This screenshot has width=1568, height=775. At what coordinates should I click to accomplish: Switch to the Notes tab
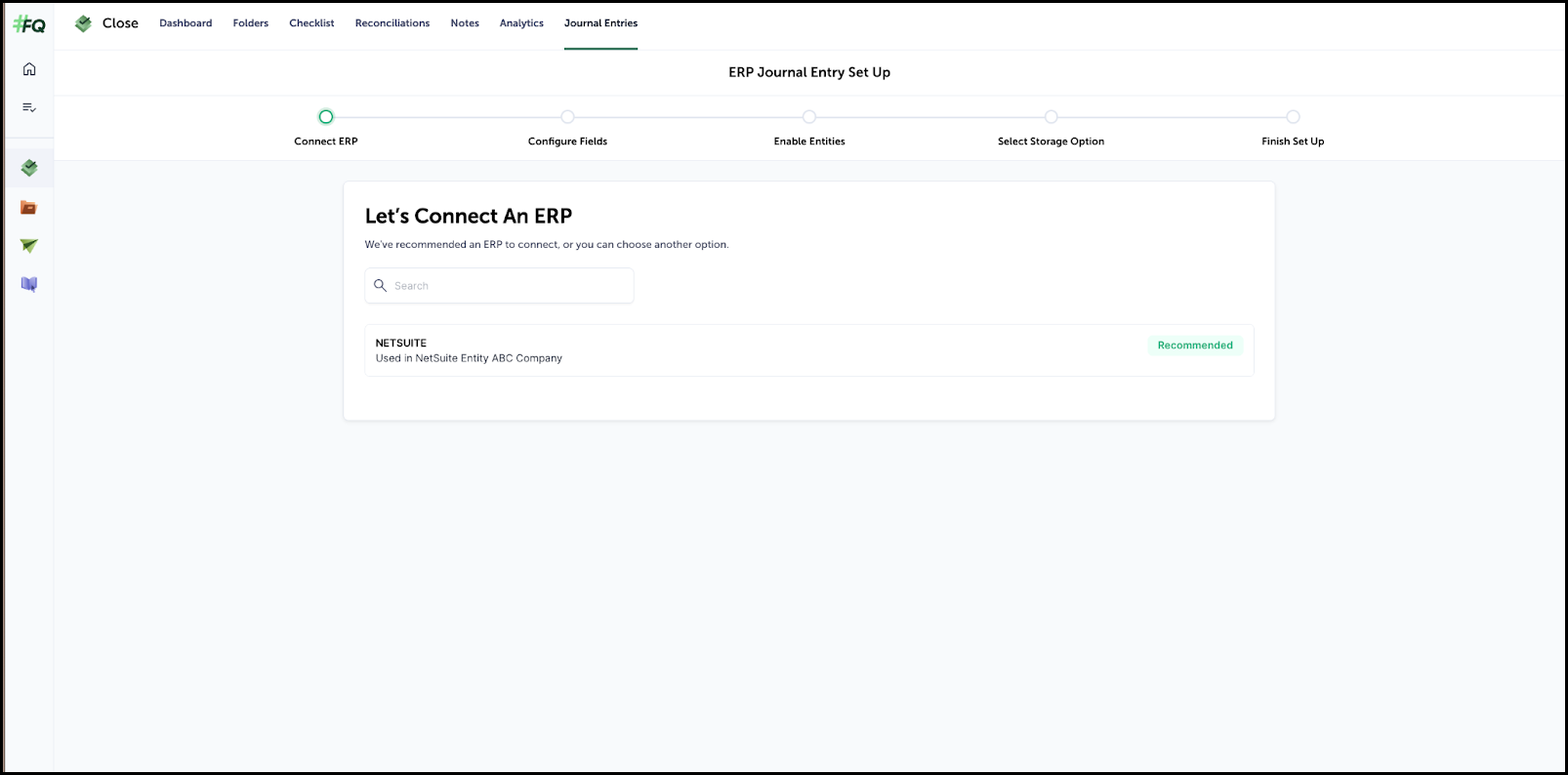click(465, 23)
